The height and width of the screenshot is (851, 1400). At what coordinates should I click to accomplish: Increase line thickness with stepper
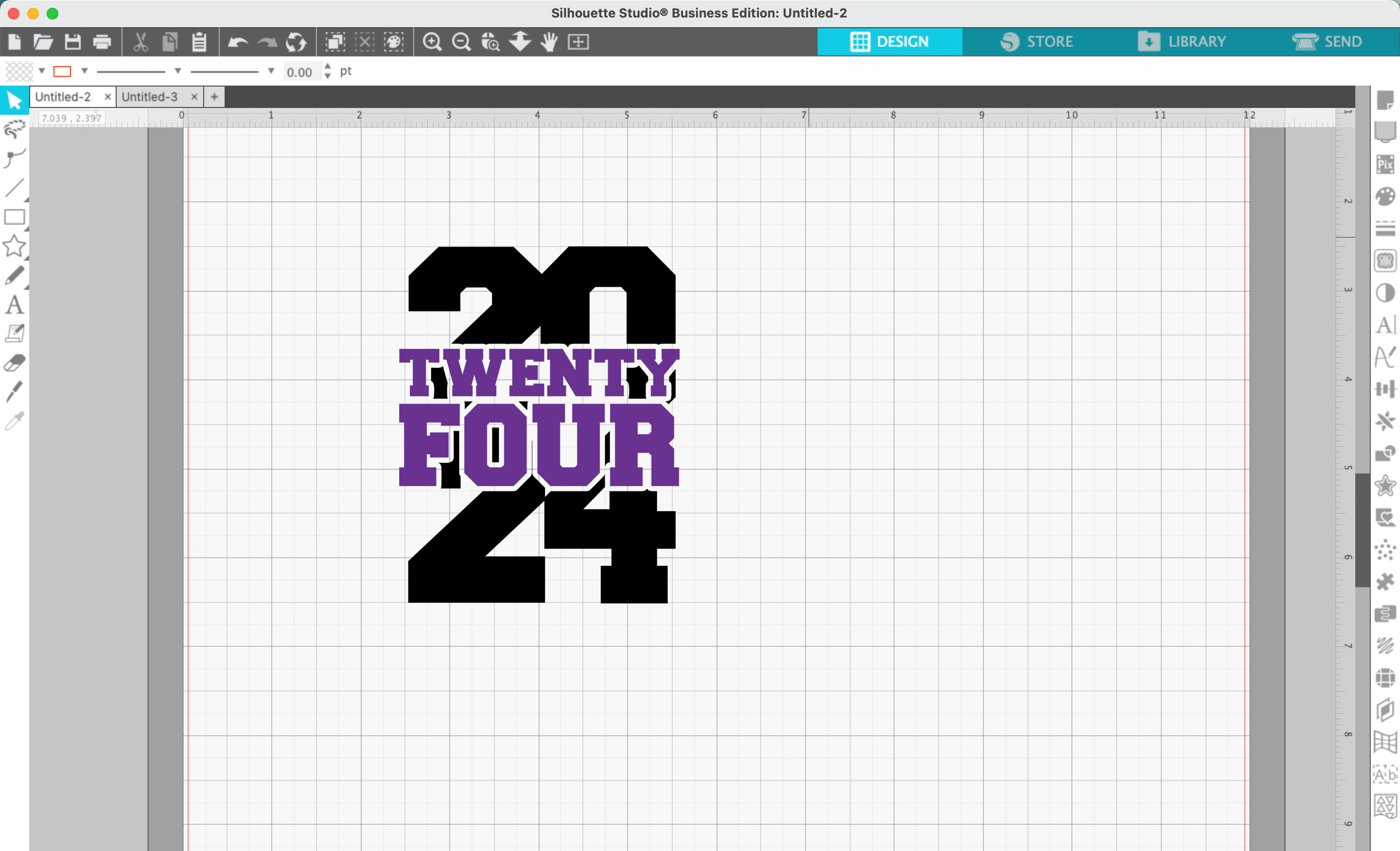(327, 67)
